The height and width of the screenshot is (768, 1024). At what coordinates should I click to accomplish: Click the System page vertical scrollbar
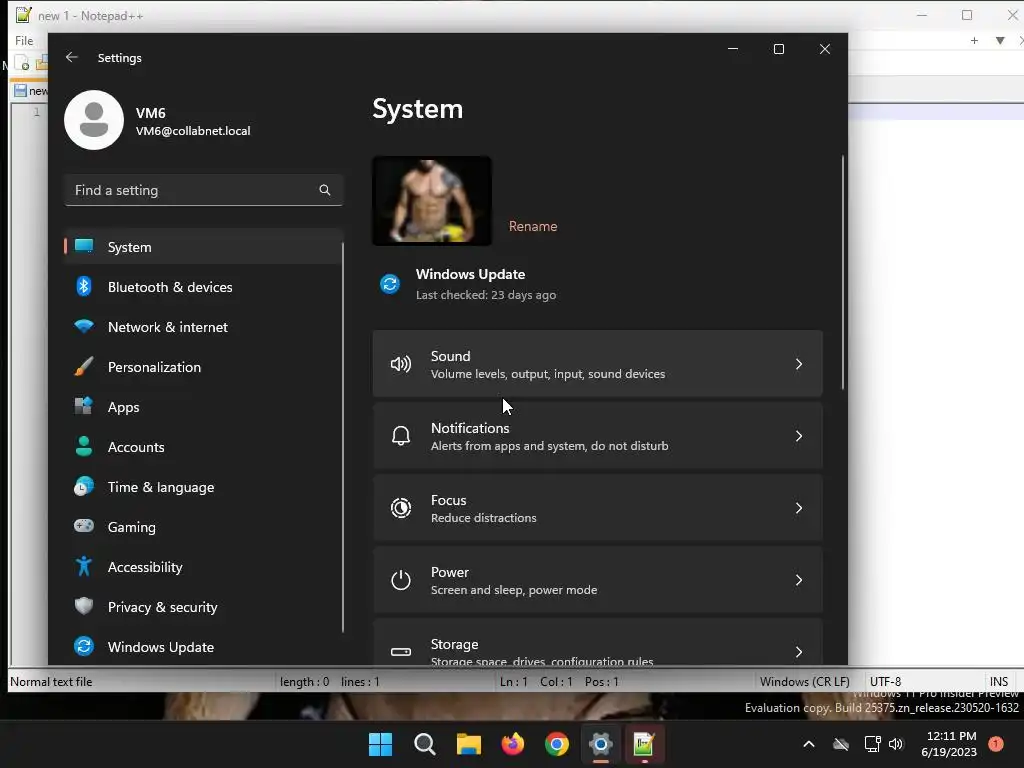tap(843, 272)
